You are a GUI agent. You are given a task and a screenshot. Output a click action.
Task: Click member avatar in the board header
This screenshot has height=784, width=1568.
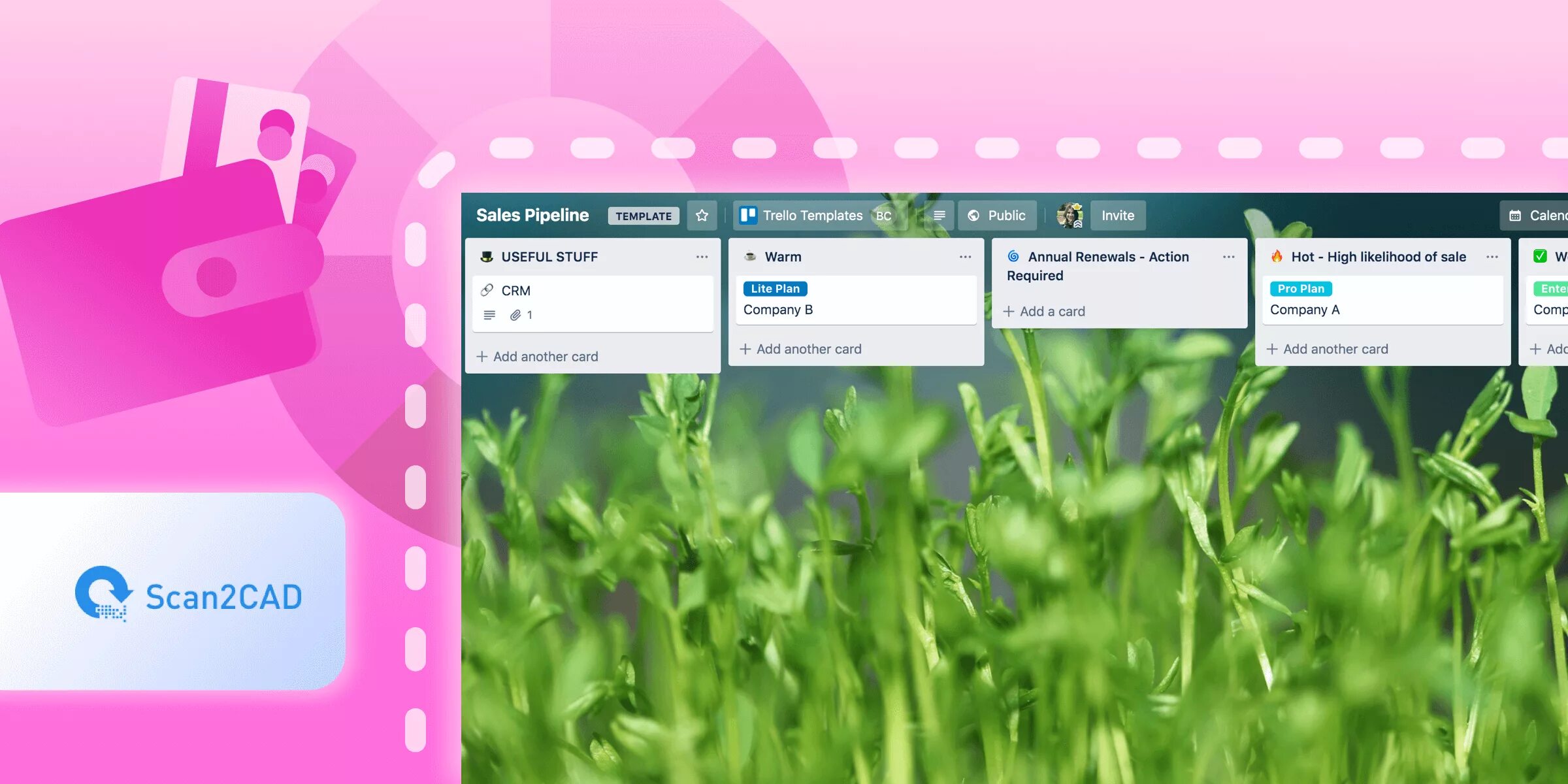coord(1067,215)
